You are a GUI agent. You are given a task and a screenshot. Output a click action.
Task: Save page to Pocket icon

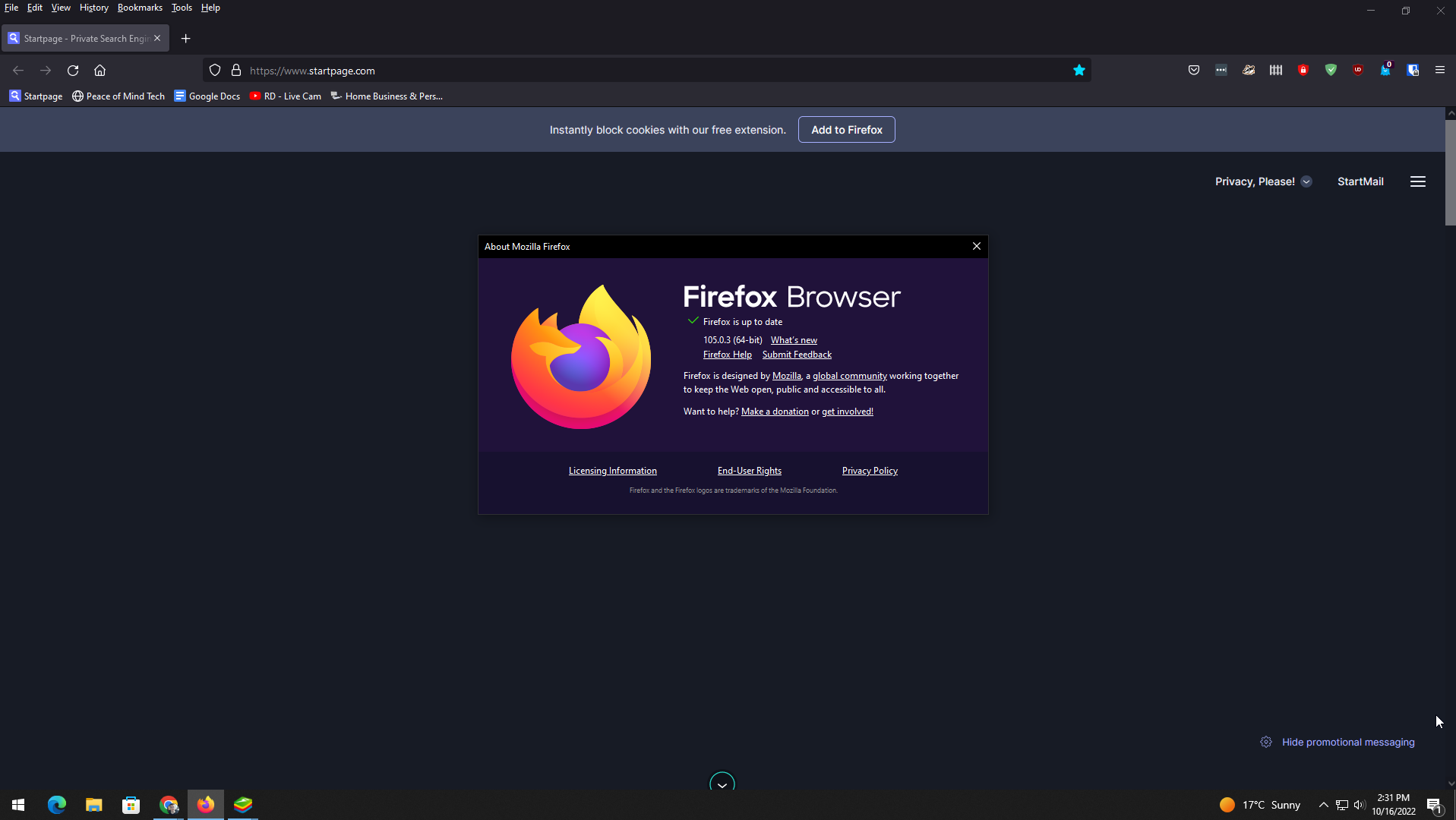pyautogui.click(x=1194, y=70)
